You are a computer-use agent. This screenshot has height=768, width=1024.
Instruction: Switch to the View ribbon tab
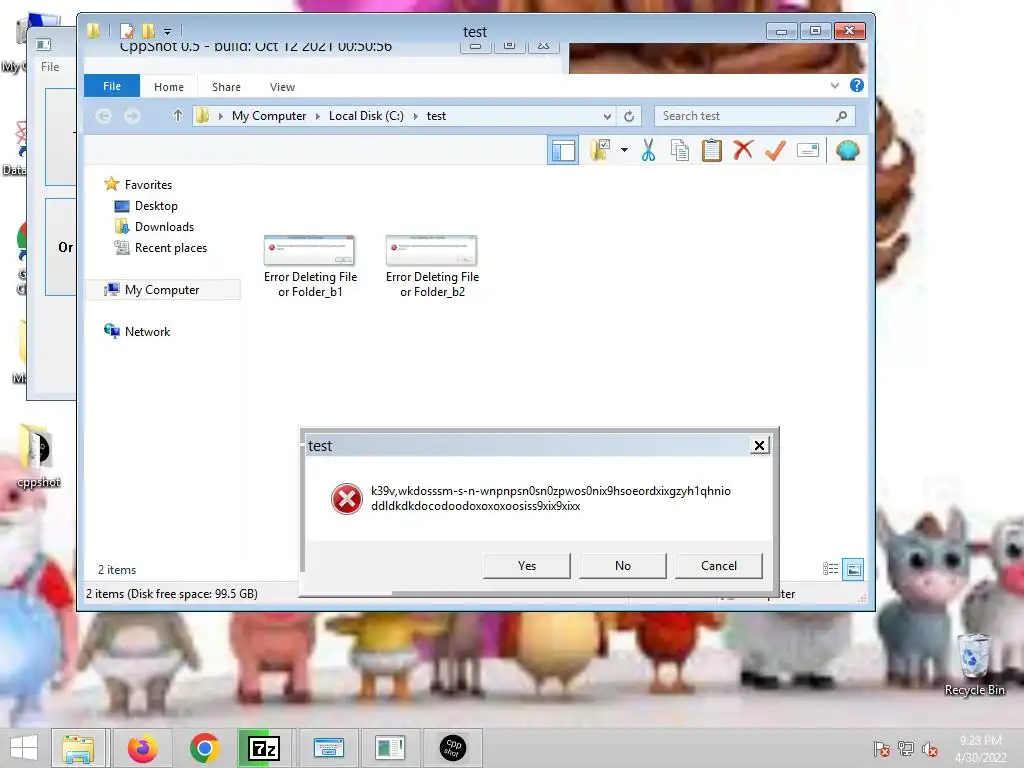point(282,87)
